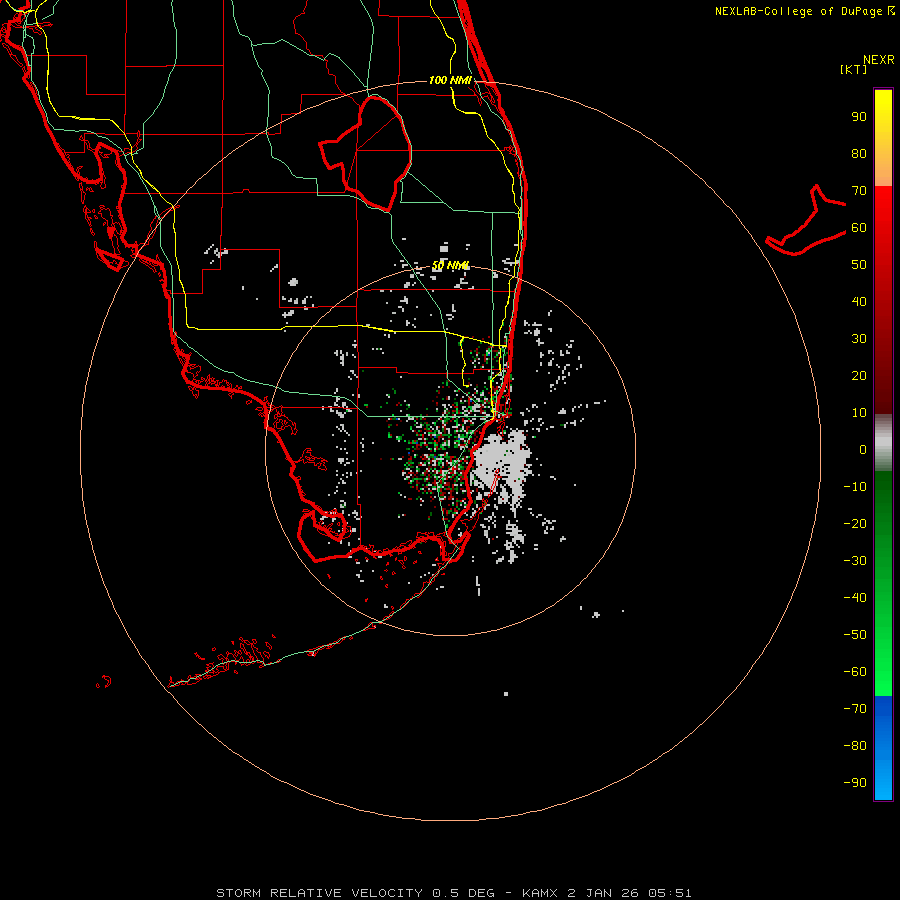Image resolution: width=900 pixels, height=900 pixels.
Task: Click the 10 value on velocity scale
Action: [859, 413]
